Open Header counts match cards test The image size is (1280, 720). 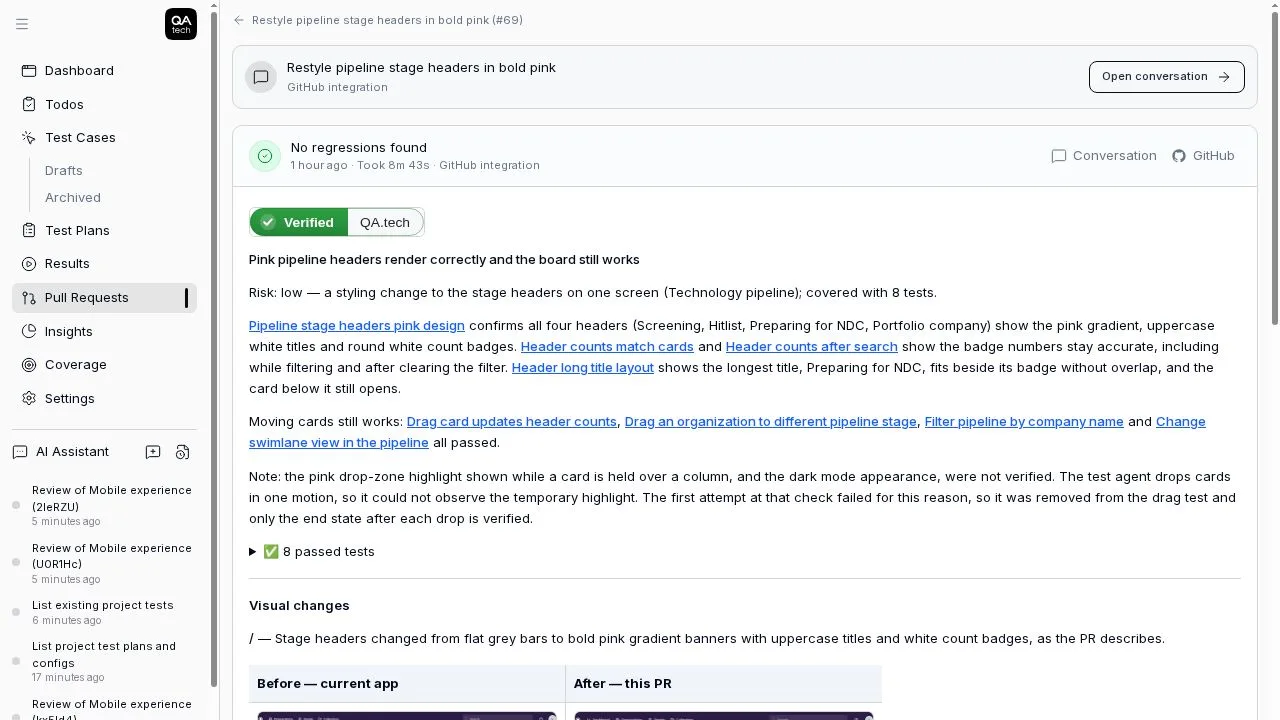click(607, 346)
